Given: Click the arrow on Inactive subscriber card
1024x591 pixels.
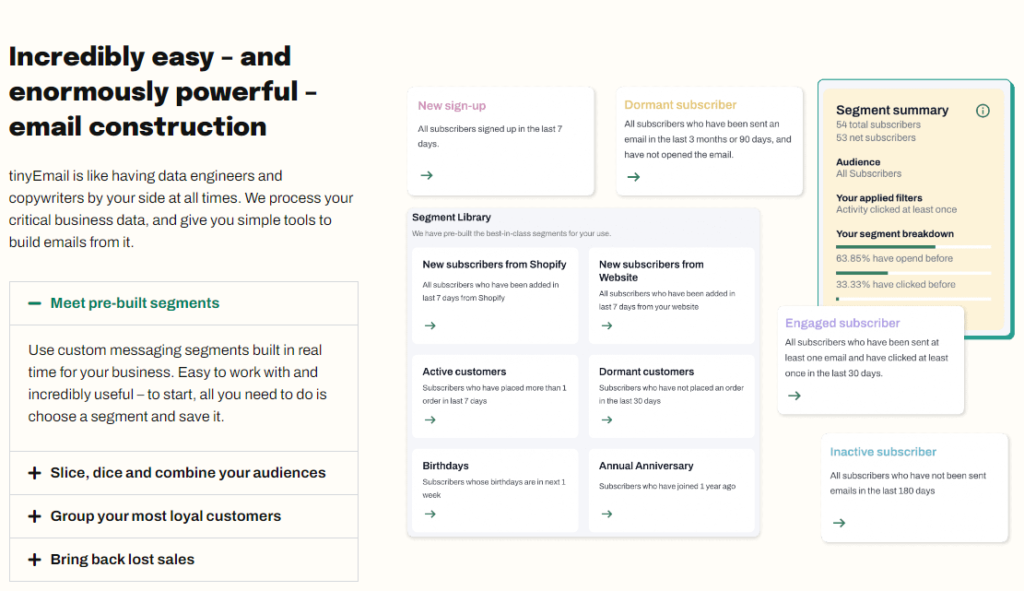Looking at the screenshot, I should (839, 522).
